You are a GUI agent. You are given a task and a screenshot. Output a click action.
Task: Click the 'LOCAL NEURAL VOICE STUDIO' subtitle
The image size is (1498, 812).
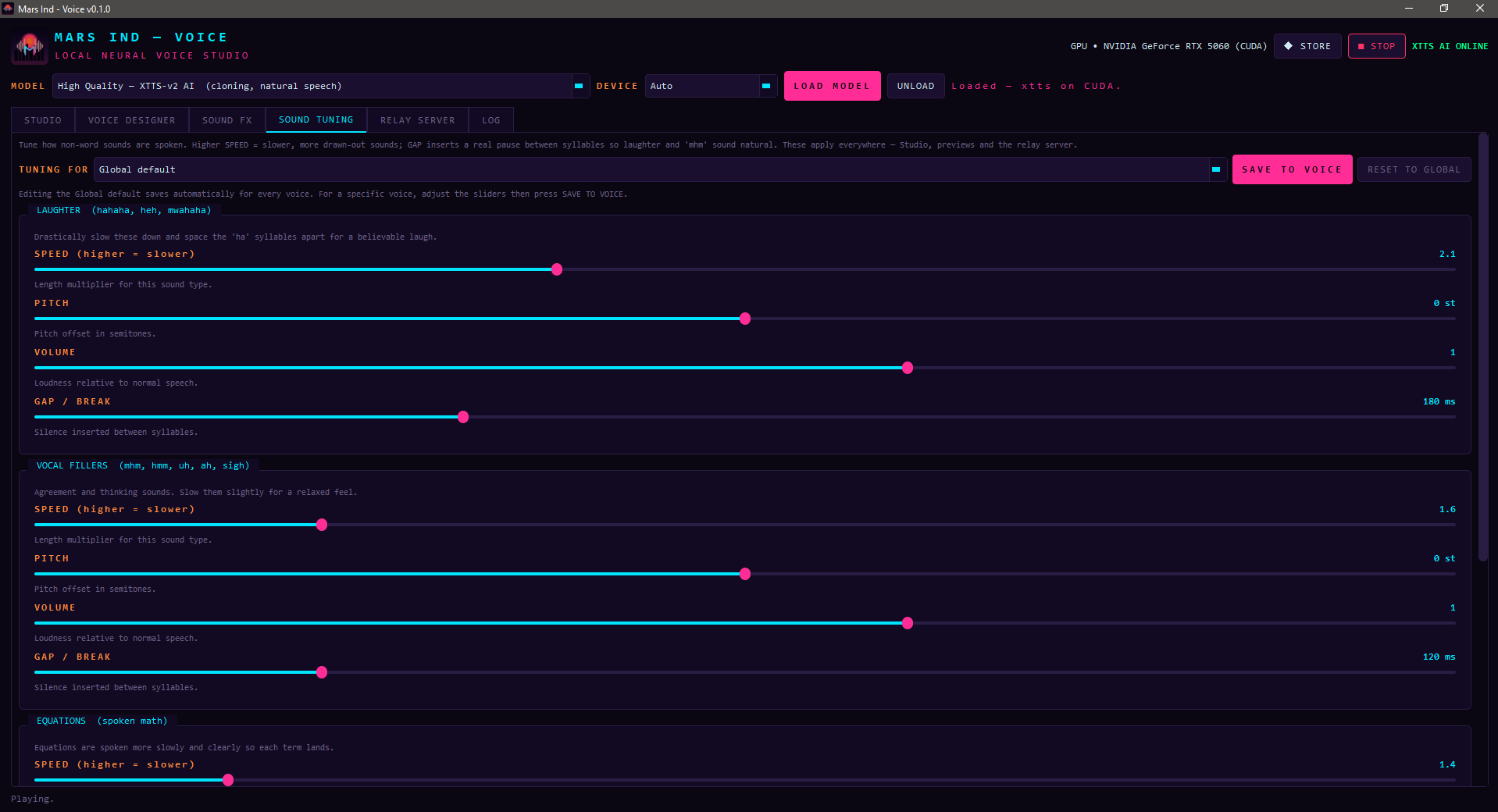152,55
